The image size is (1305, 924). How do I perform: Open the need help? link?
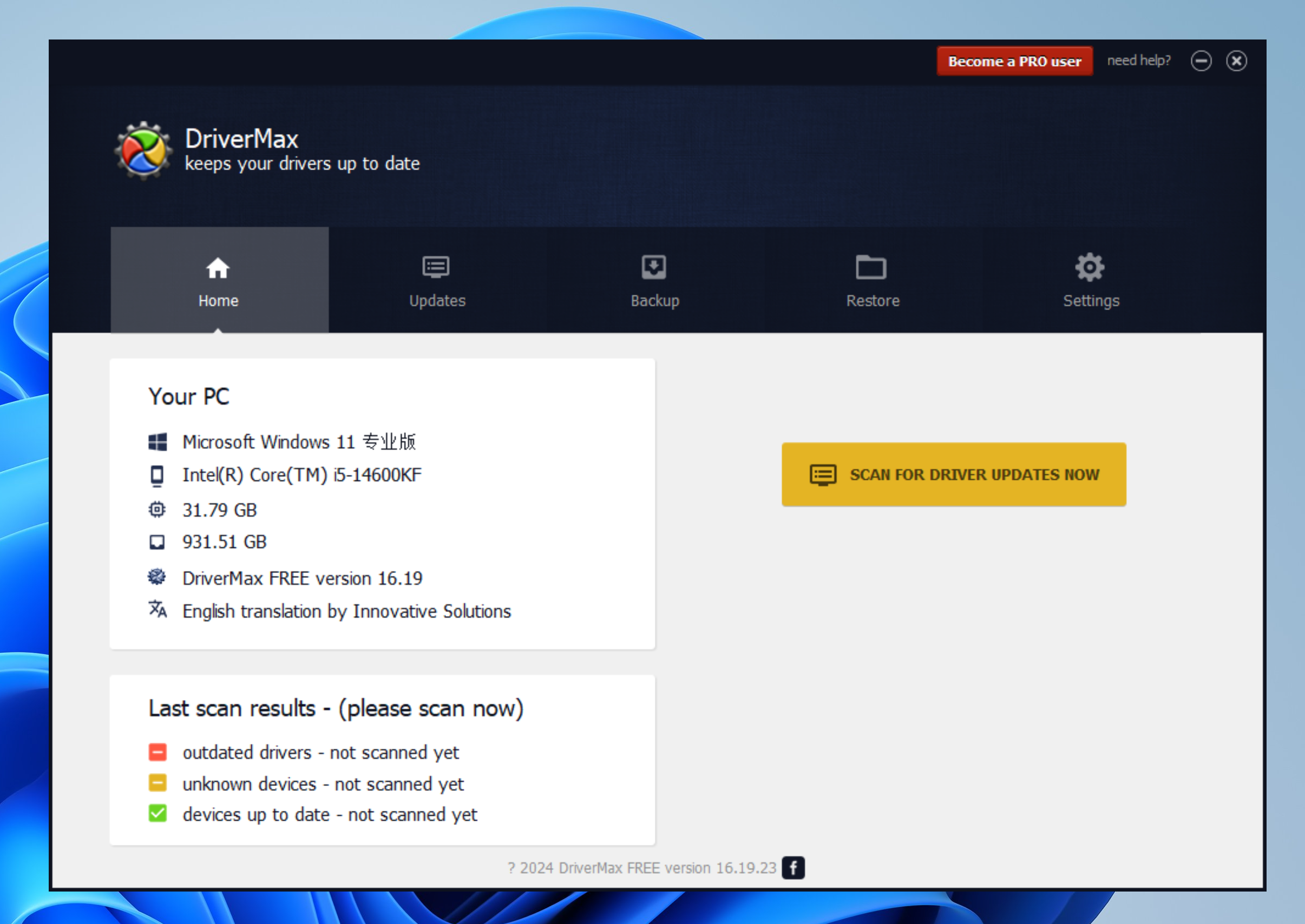pos(1139,60)
